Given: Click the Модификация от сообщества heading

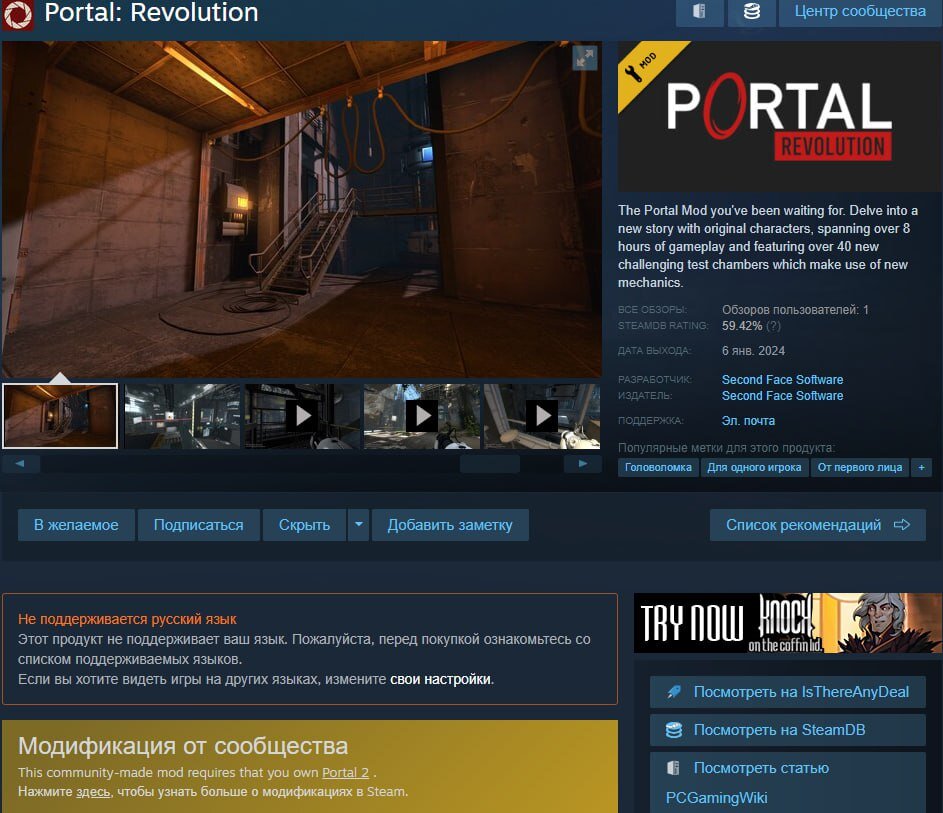Looking at the screenshot, I should click(183, 746).
